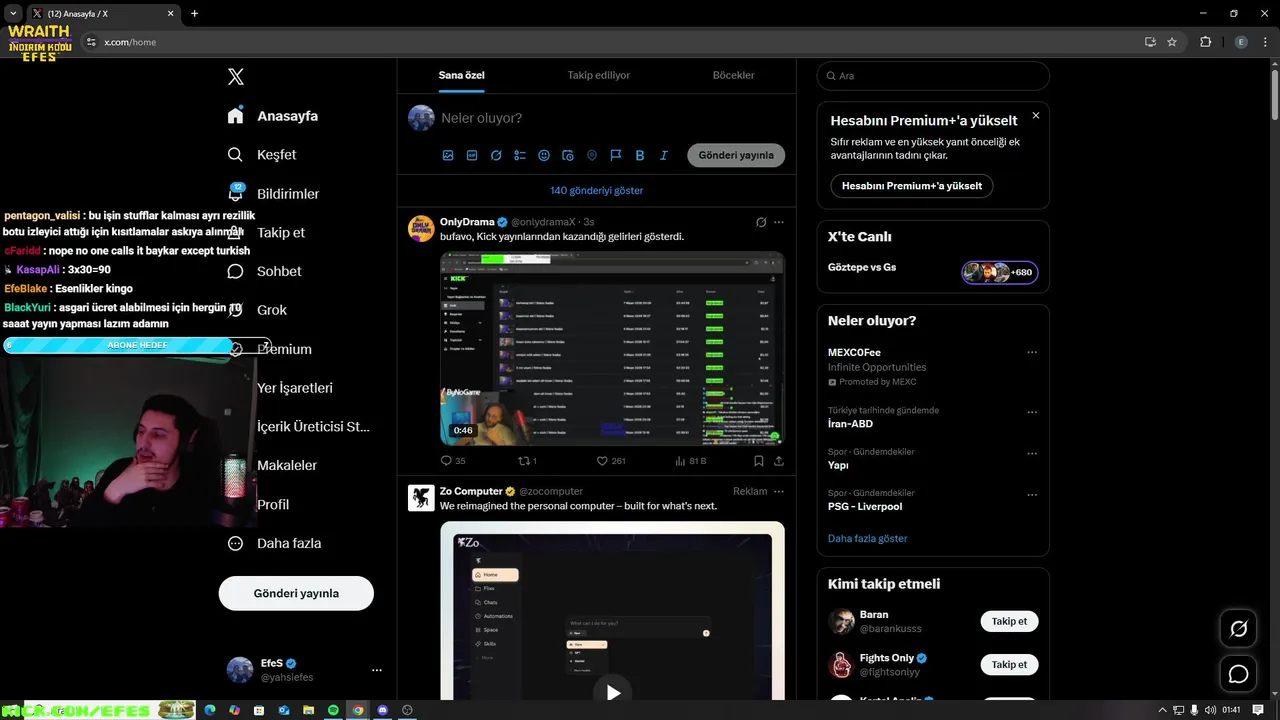Open replies on OnlyDrama post
Screen dimensions: 1280x720
click(453, 461)
